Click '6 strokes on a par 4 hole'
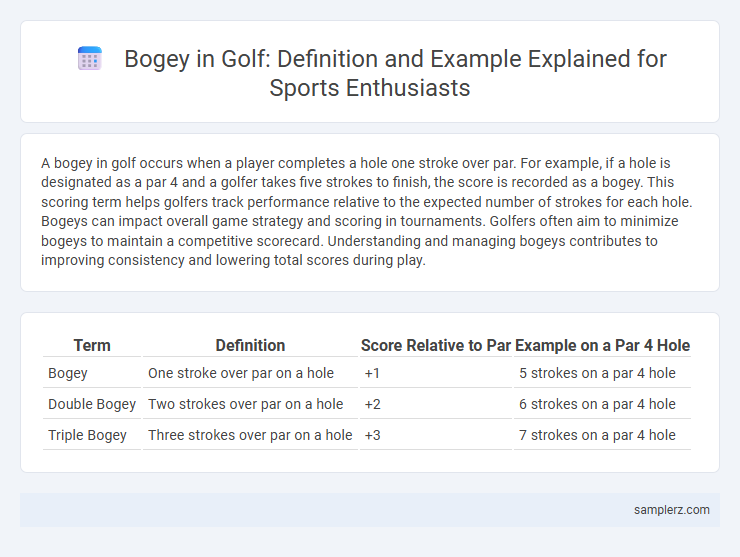This screenshot has width=740, height=557. (x=597, y=404)
